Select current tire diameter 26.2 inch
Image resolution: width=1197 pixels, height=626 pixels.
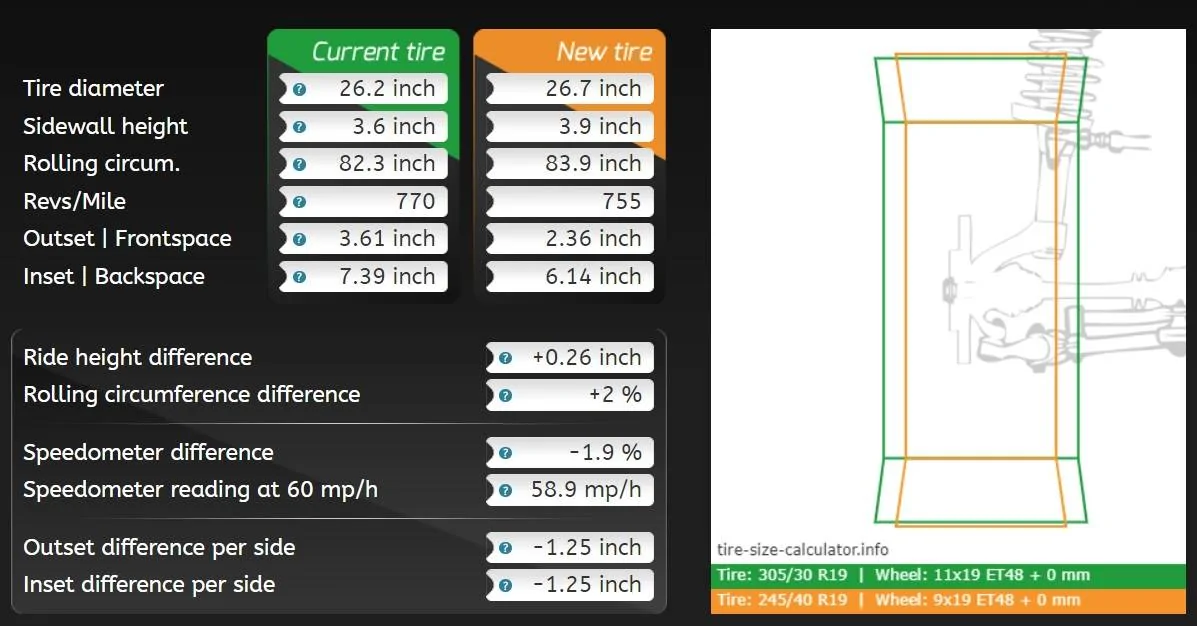(363, 89)
